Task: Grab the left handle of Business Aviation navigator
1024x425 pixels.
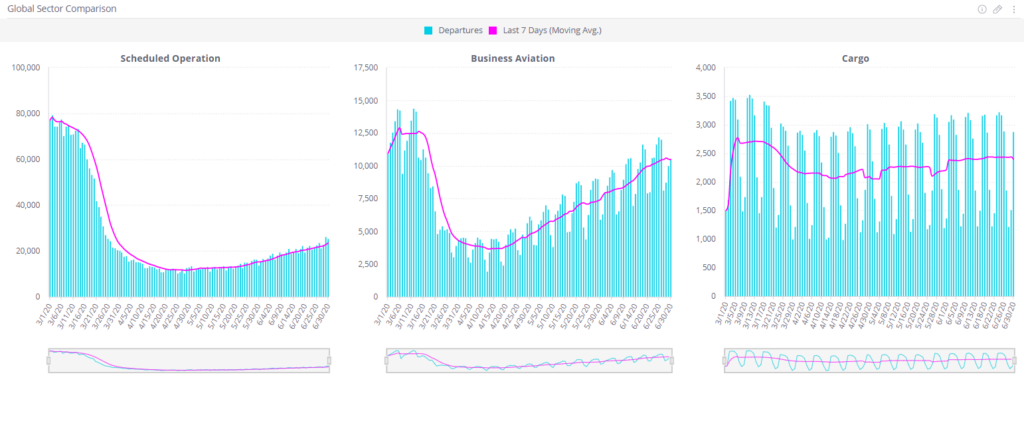Action: [387, 360]
